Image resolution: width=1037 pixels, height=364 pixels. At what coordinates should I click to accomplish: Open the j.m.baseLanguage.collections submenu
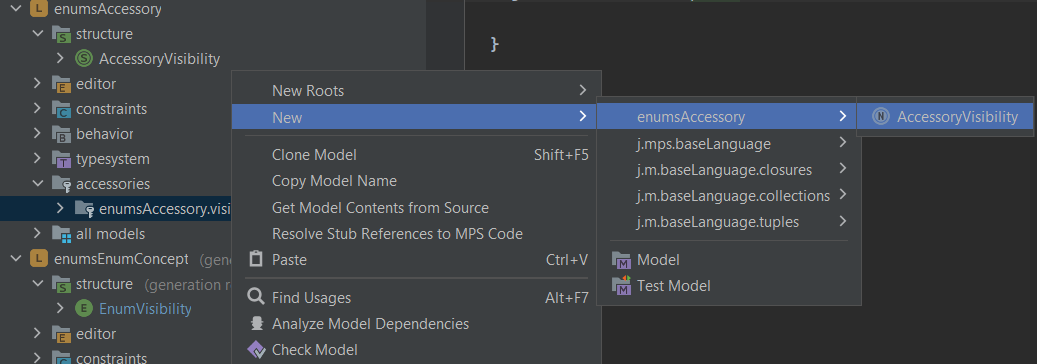(729, 195)
